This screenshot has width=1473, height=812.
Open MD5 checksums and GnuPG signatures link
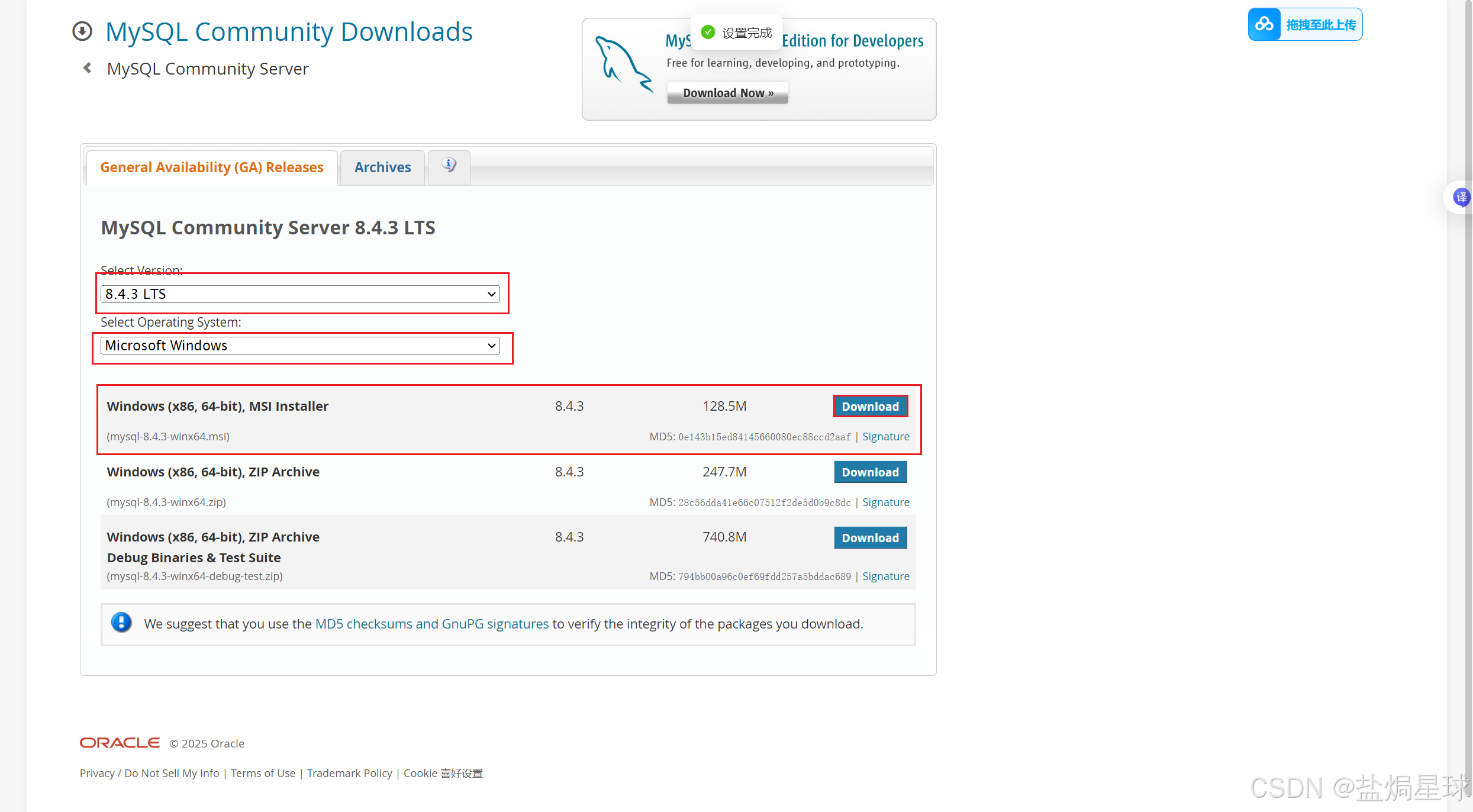pos(432,624)
